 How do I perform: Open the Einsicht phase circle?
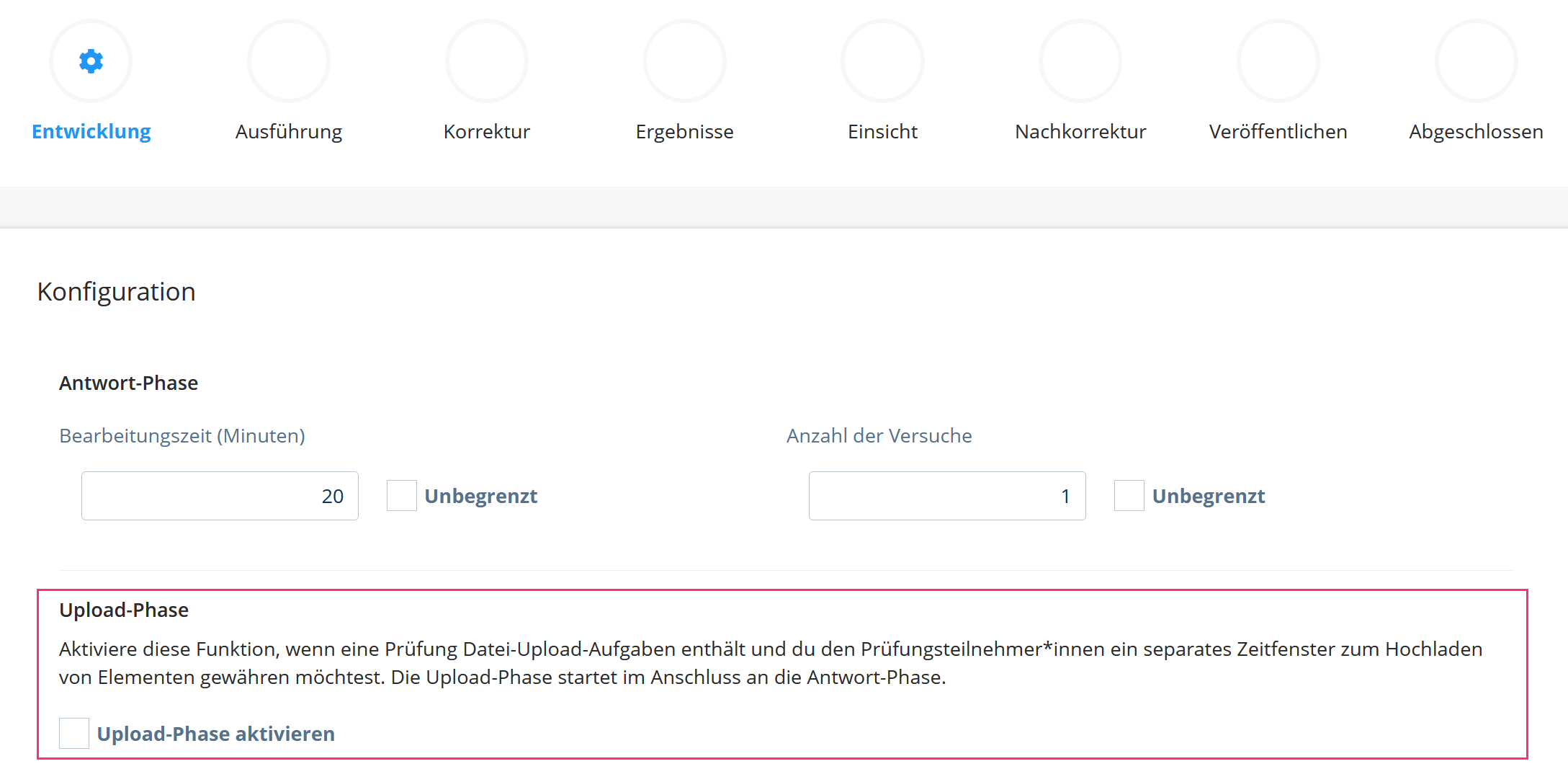click(882, 61)
